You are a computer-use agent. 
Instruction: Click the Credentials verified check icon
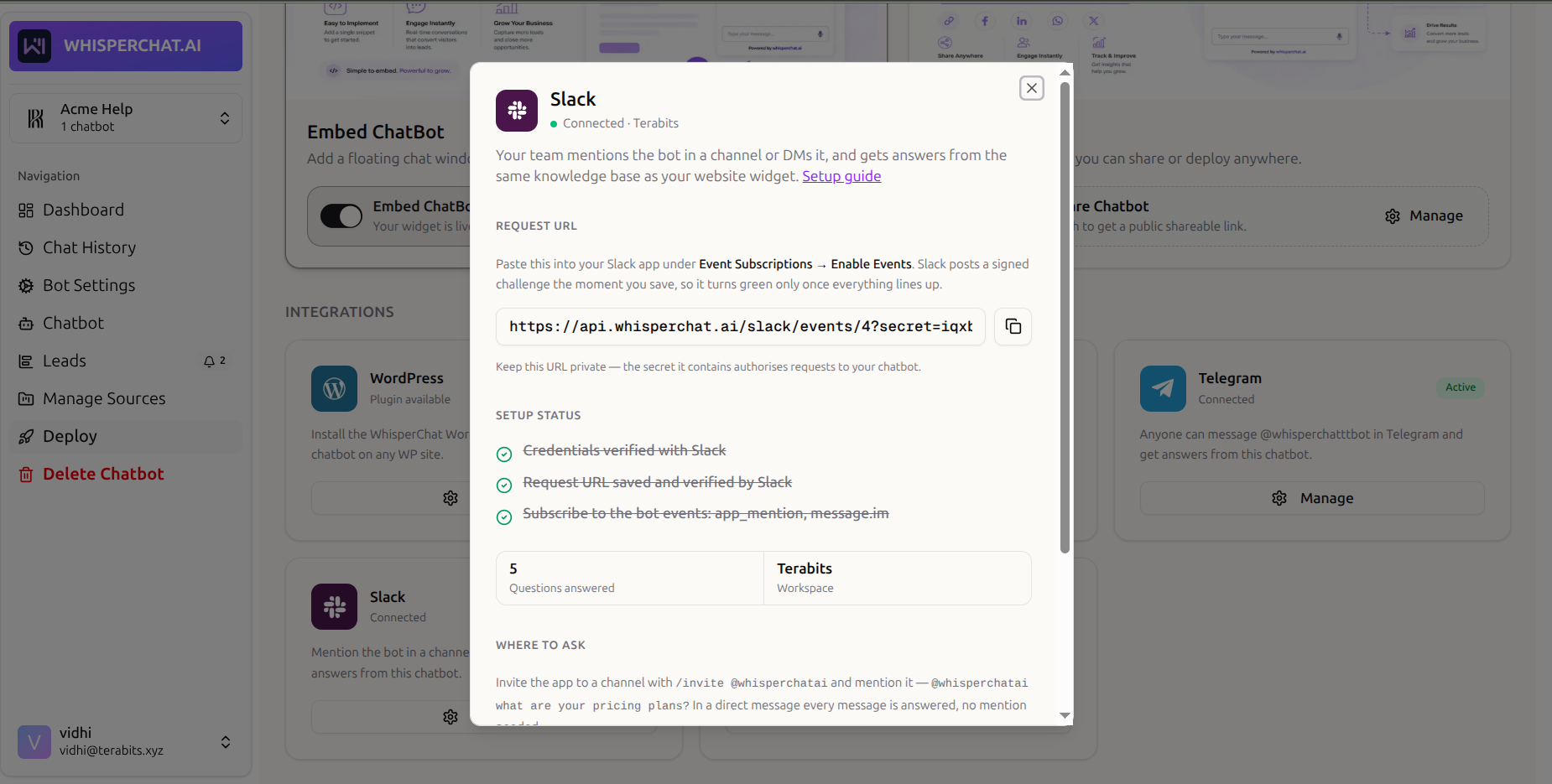(x=504, y=454)
